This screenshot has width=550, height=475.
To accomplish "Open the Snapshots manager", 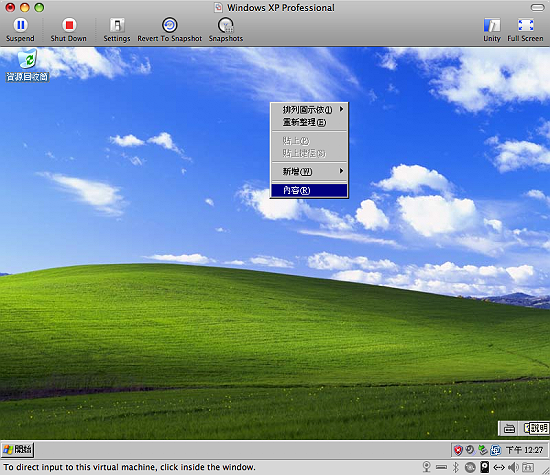I will tap(226, 29).
